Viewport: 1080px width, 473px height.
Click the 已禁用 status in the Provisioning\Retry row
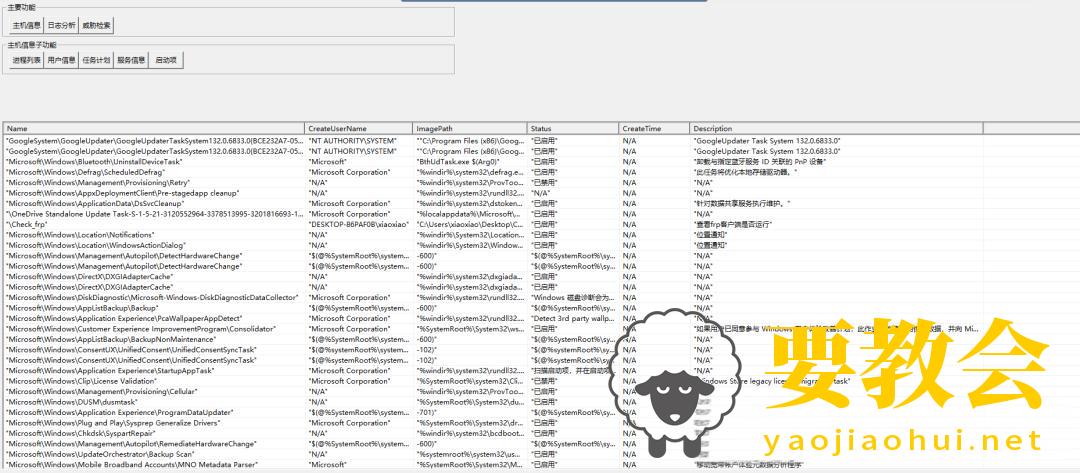coord(573,182)
